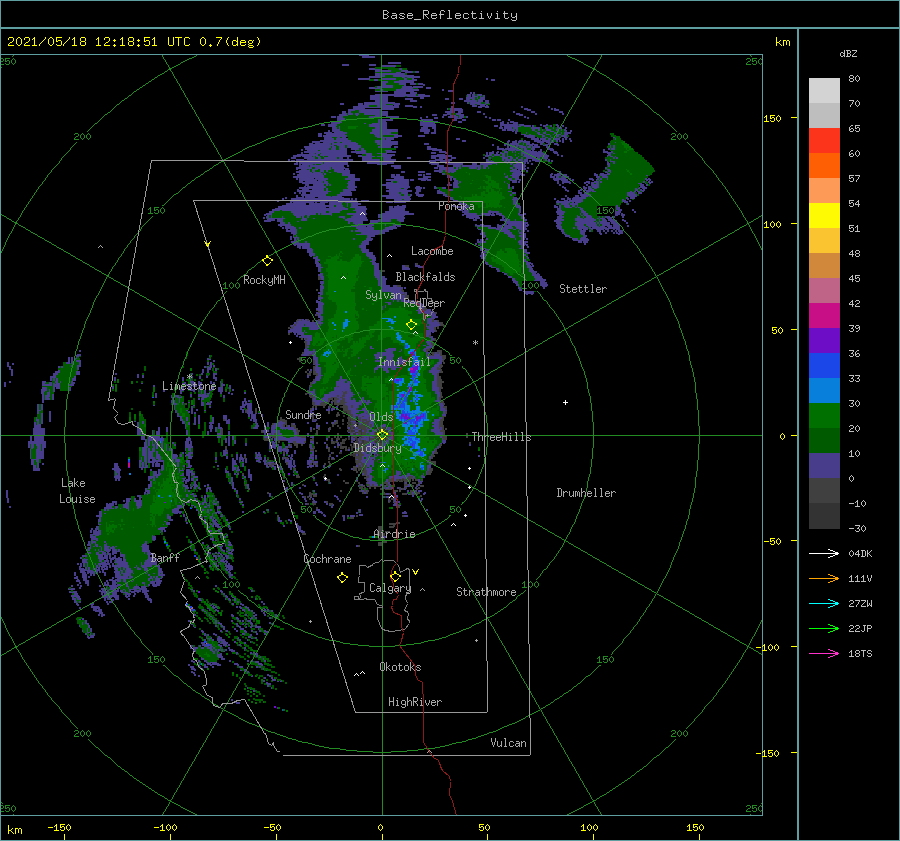Select the yellow 54-51 dBZ color swatch
Screen dimensions: 900x841
824,216
